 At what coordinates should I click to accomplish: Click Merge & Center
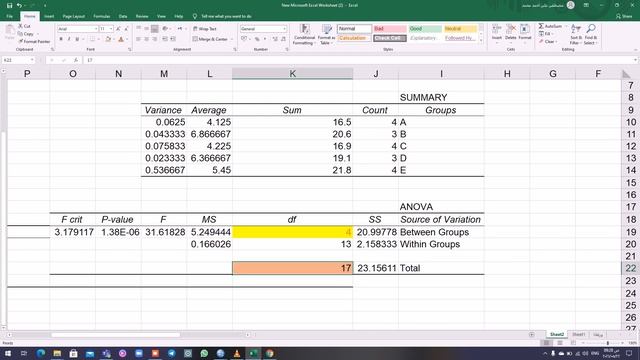point(210,39)
